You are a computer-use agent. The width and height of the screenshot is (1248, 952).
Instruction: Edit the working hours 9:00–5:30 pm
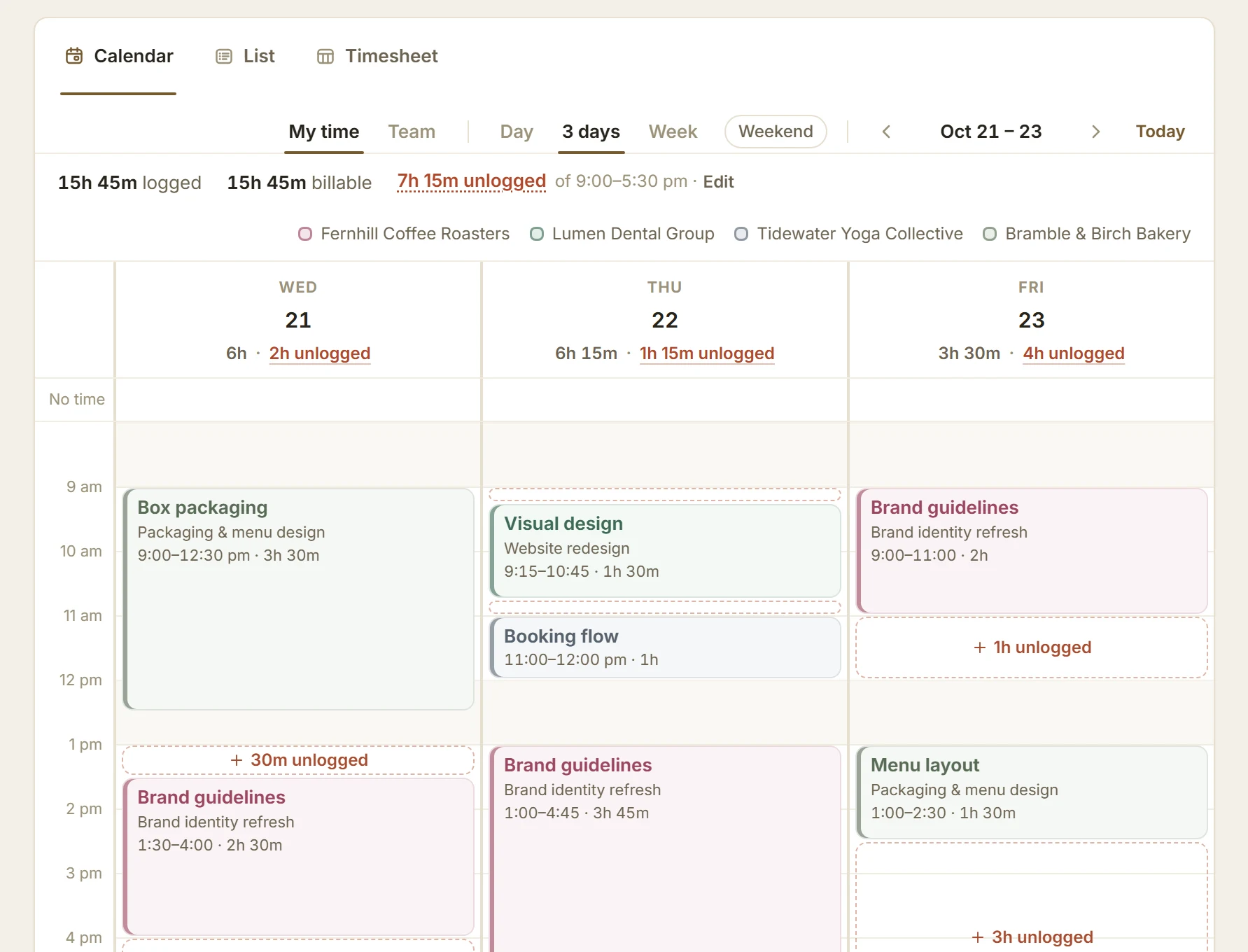(x=718, y=182)
